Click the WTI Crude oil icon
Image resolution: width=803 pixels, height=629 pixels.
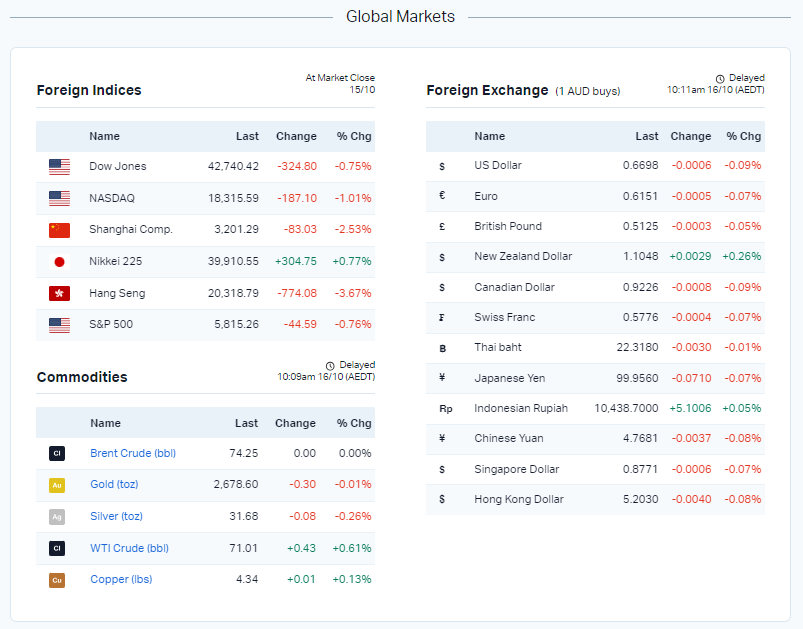[x=57, y=548]
